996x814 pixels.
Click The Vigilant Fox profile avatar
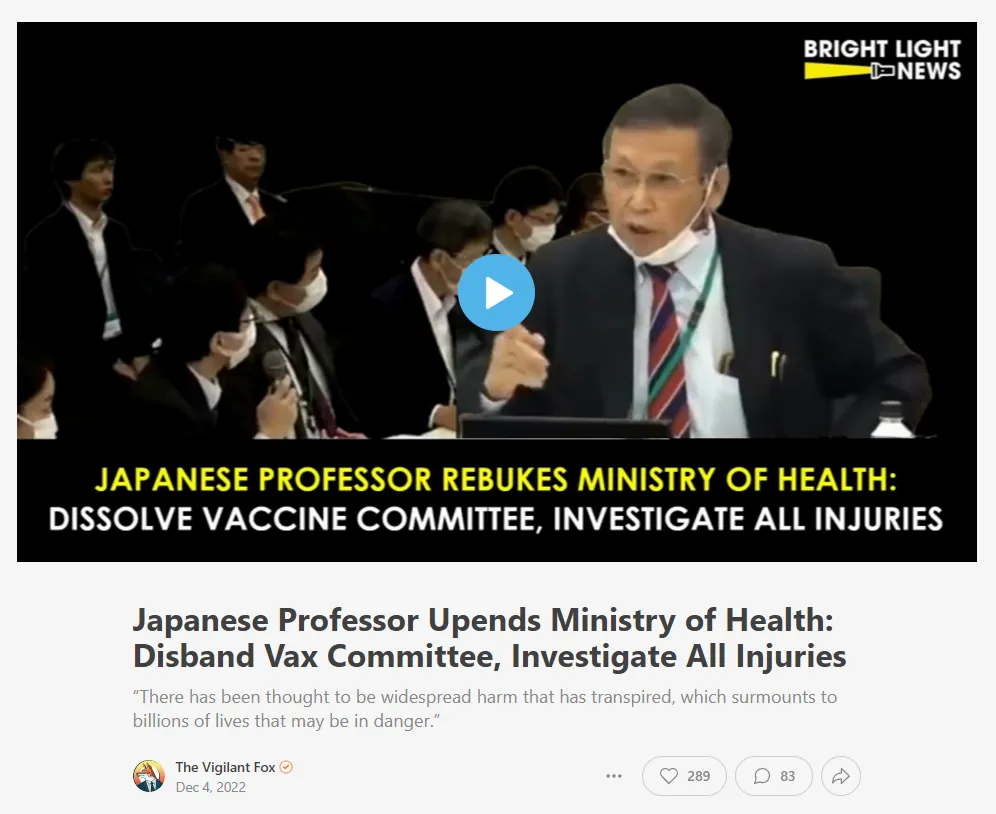pyautogui.click(x=149, y=776)
